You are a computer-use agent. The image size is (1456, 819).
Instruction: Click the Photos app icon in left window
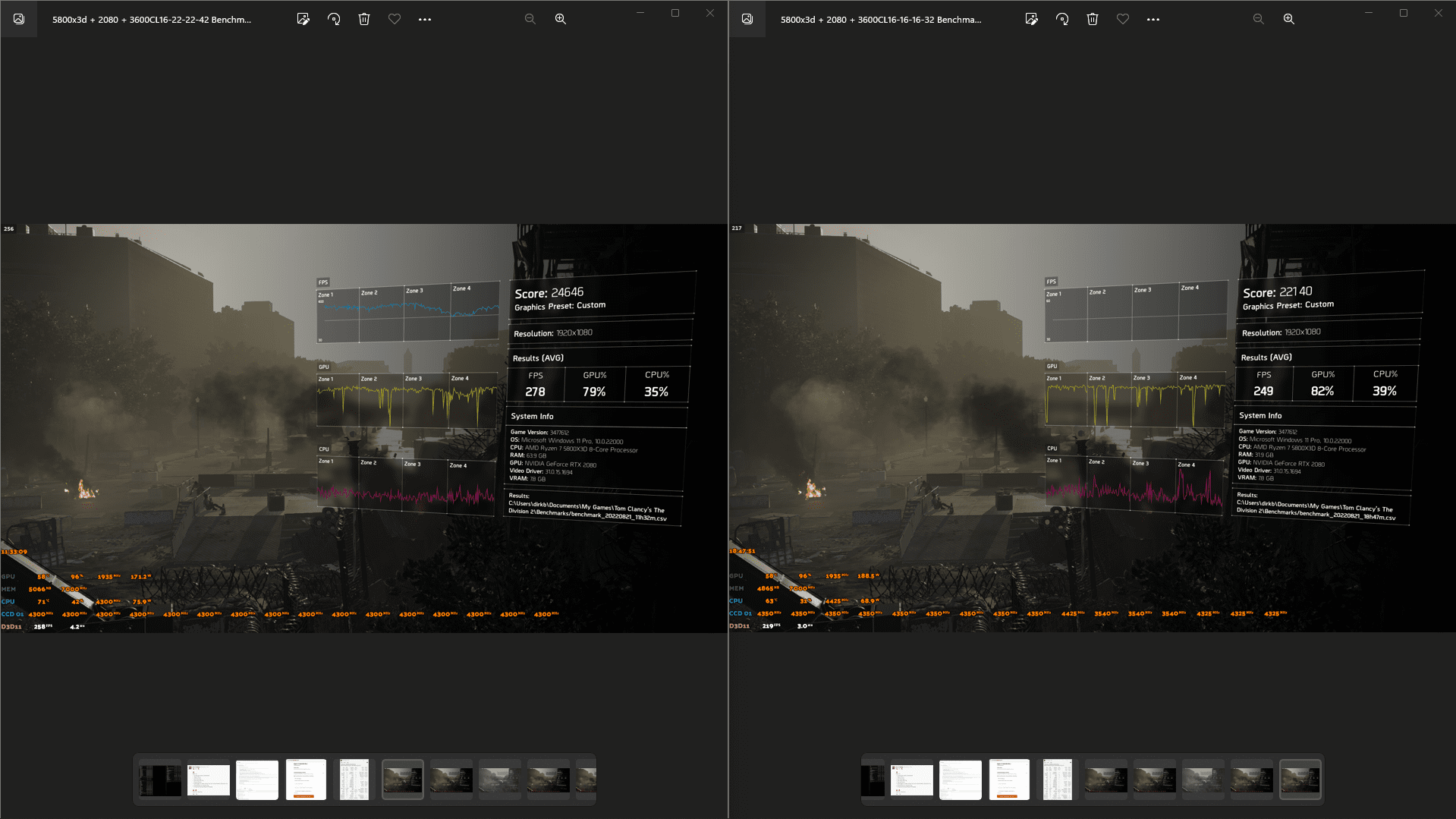click(x=19, y=19)
